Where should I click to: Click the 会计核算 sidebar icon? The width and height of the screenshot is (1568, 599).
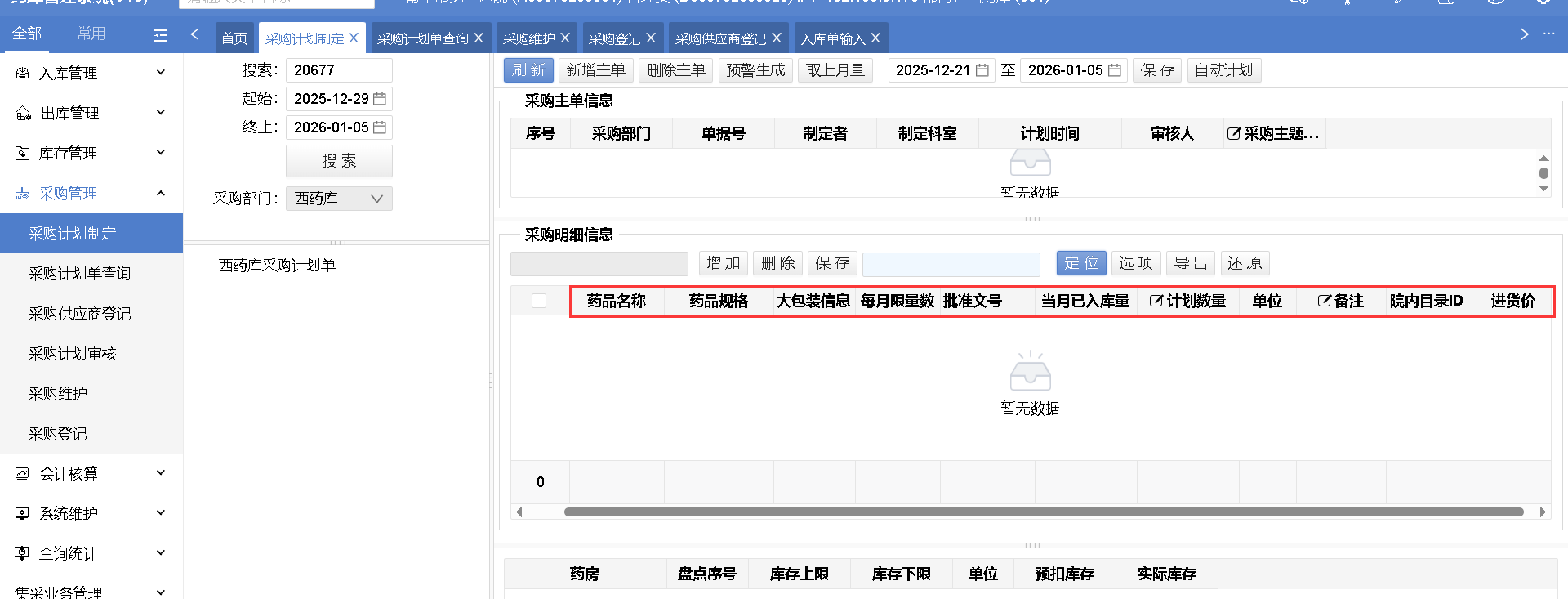[x=23, y=473]
